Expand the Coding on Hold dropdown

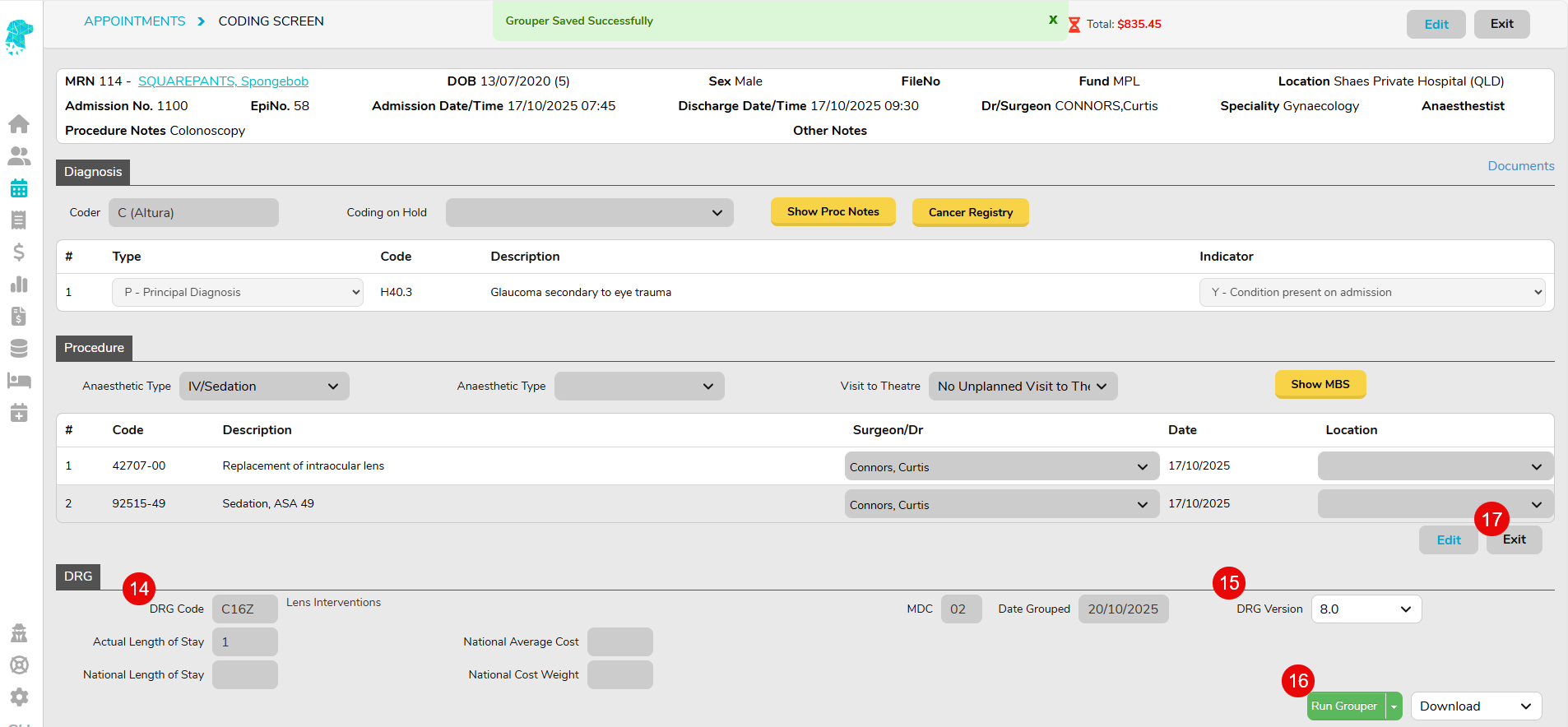pyautogui.click(x=589, y=213)
